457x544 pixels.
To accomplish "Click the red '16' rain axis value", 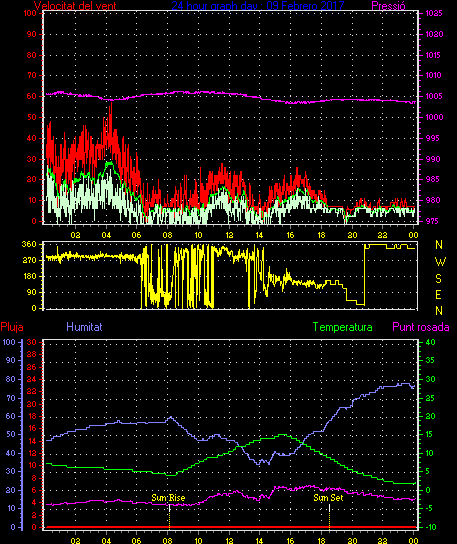I will pos(32,429).
